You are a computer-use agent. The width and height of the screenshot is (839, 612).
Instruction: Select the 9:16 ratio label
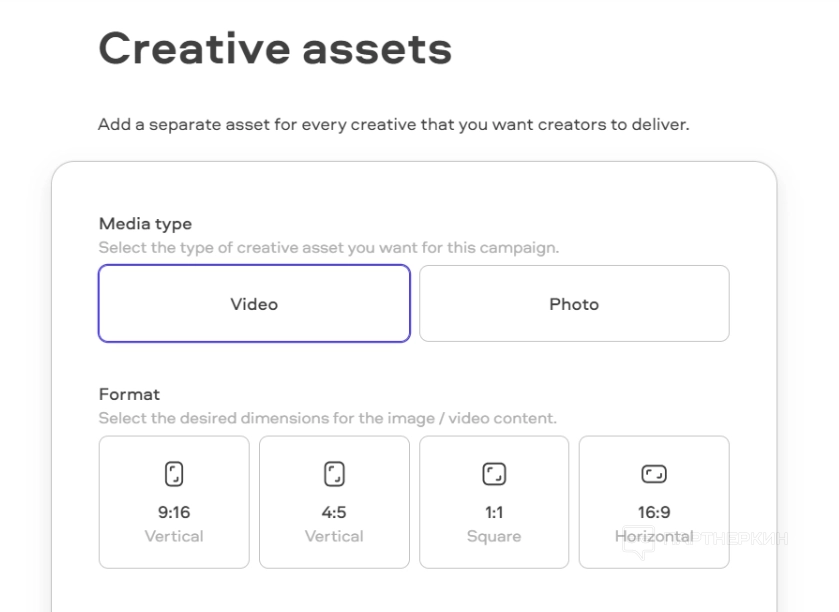tap(174, 513)
